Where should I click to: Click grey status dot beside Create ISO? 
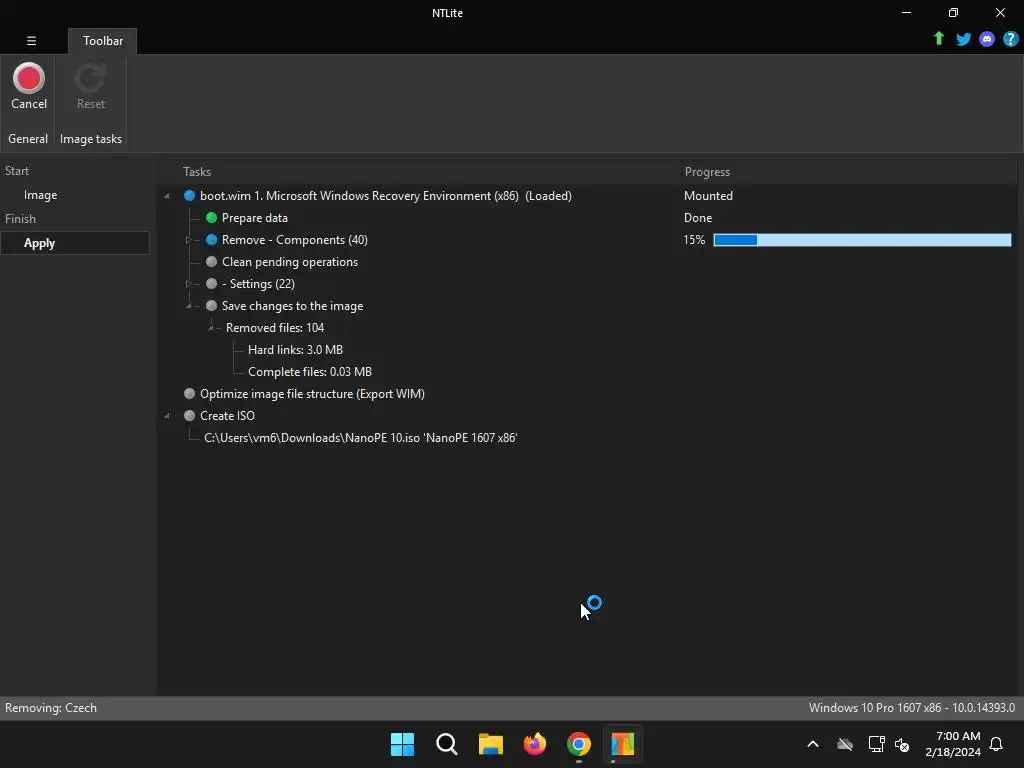coord(189,415)
